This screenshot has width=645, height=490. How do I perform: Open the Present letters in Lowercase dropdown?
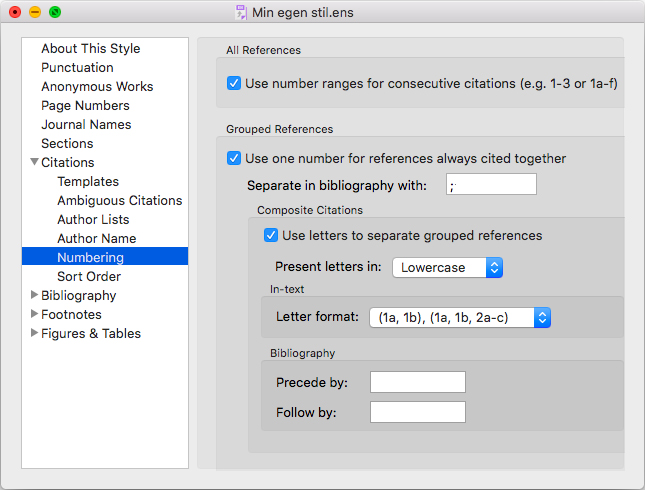coord(448,267)
